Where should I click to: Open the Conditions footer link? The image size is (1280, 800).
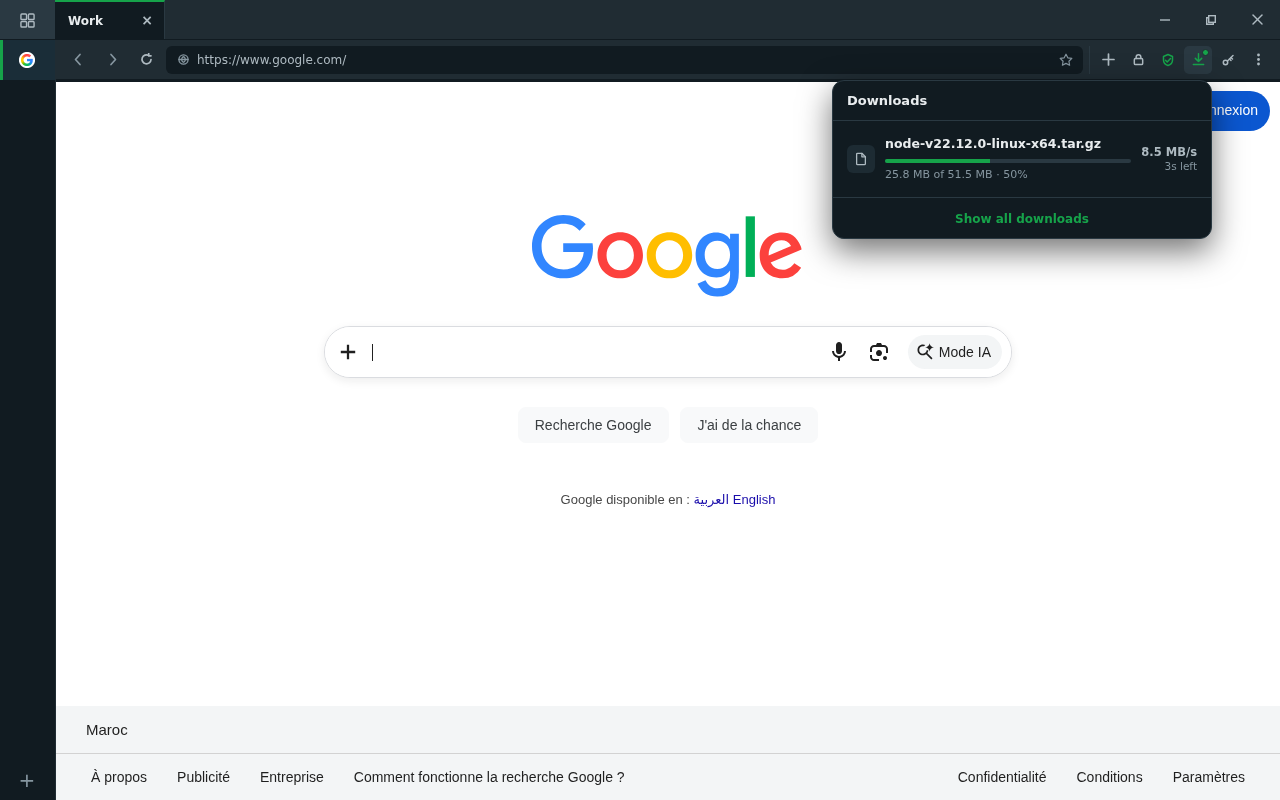point(1109,777)
